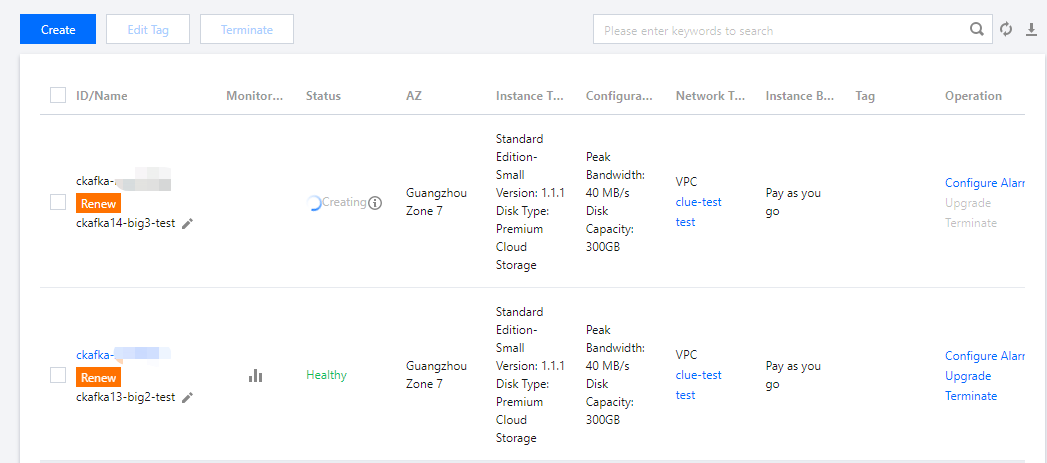The height and width of the screenshot is (463, 1047).
Task: Open monitoring chart icon for healthy instance
Action: (256, 376)
